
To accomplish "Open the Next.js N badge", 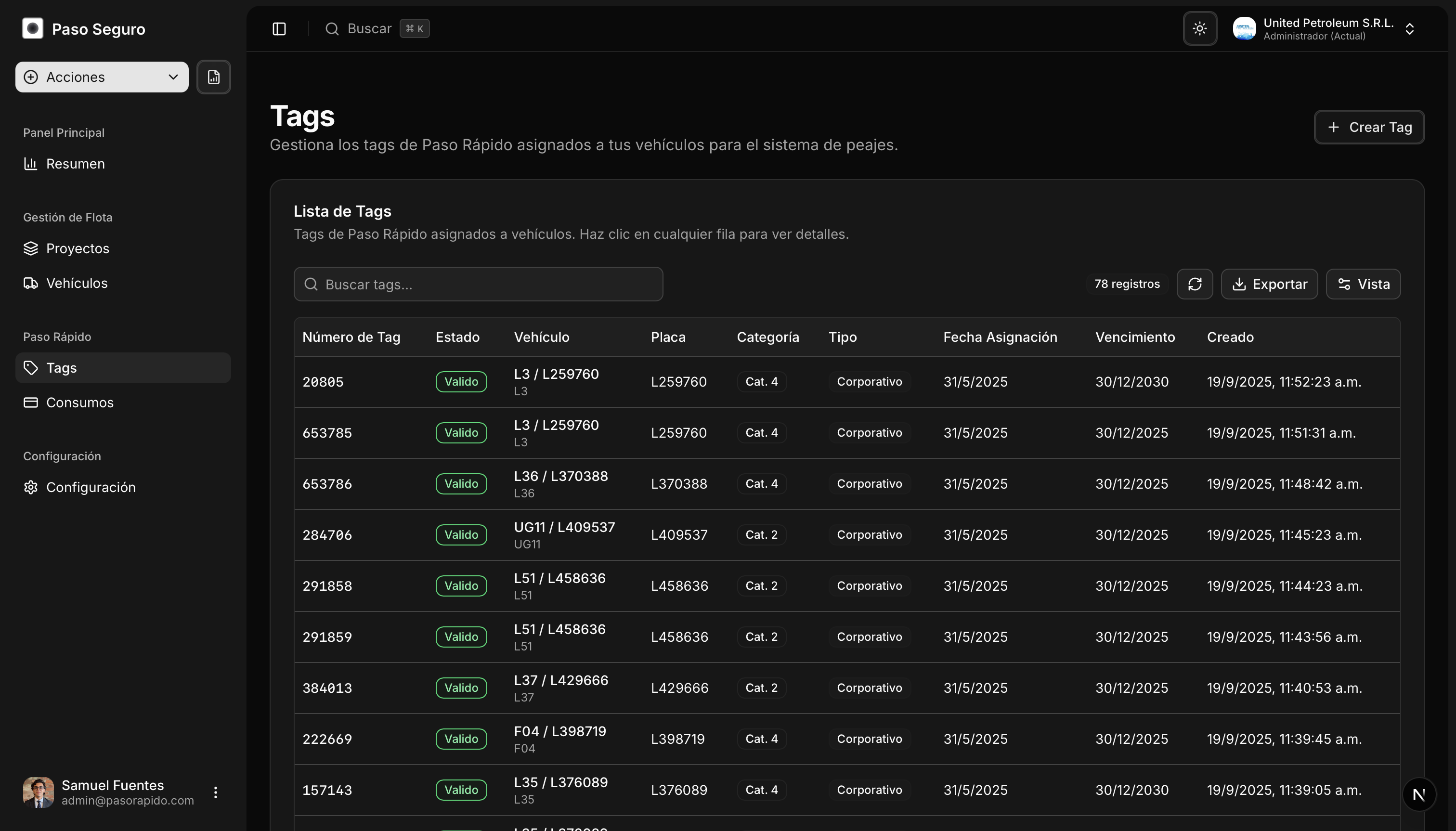I will pyautogui.click(x=1419, y=794).
